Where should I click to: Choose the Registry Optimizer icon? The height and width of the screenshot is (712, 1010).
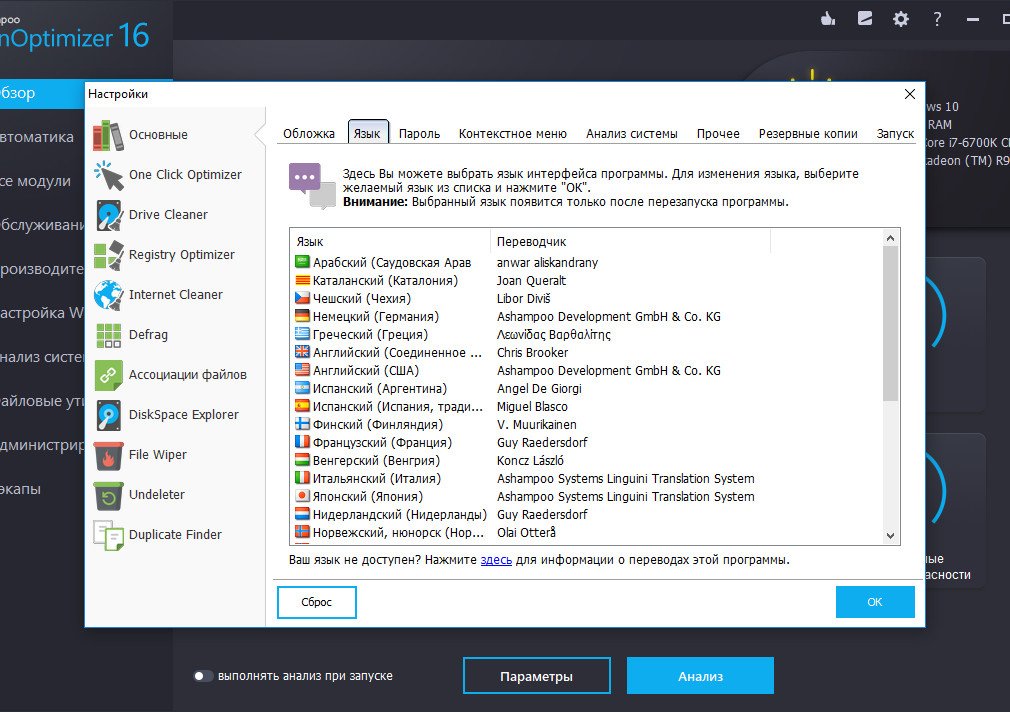(x=108, y=255)
